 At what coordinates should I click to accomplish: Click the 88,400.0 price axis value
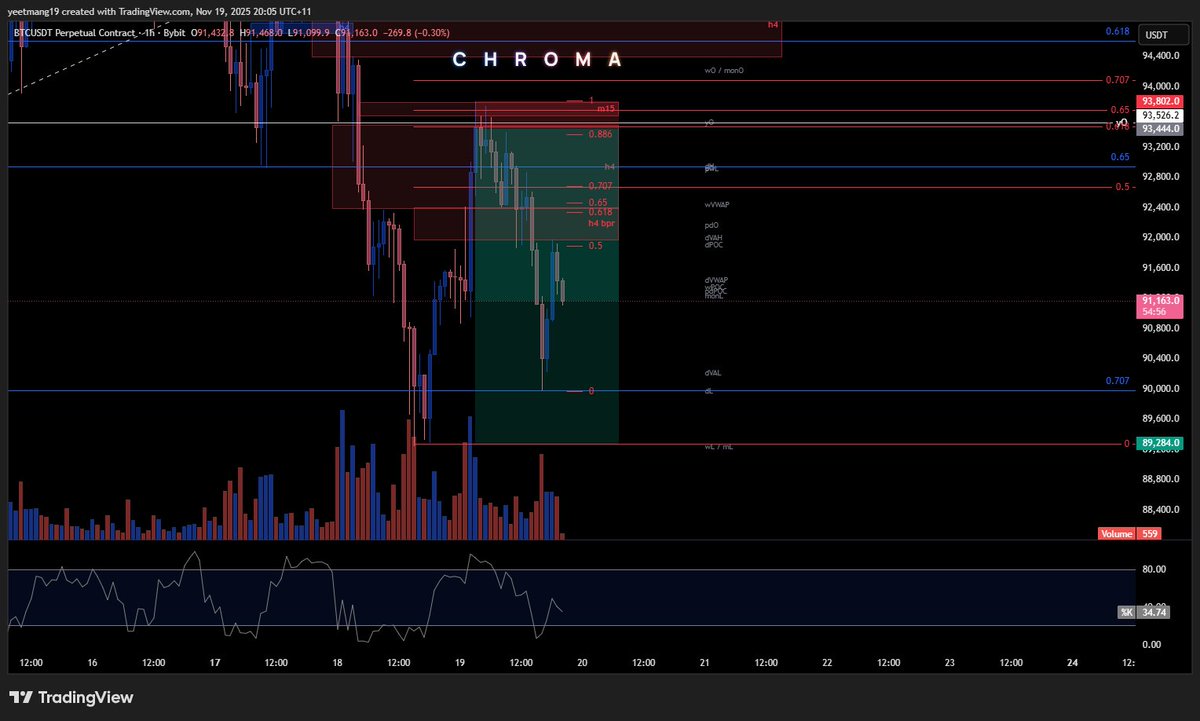[x=1161, y=509]
